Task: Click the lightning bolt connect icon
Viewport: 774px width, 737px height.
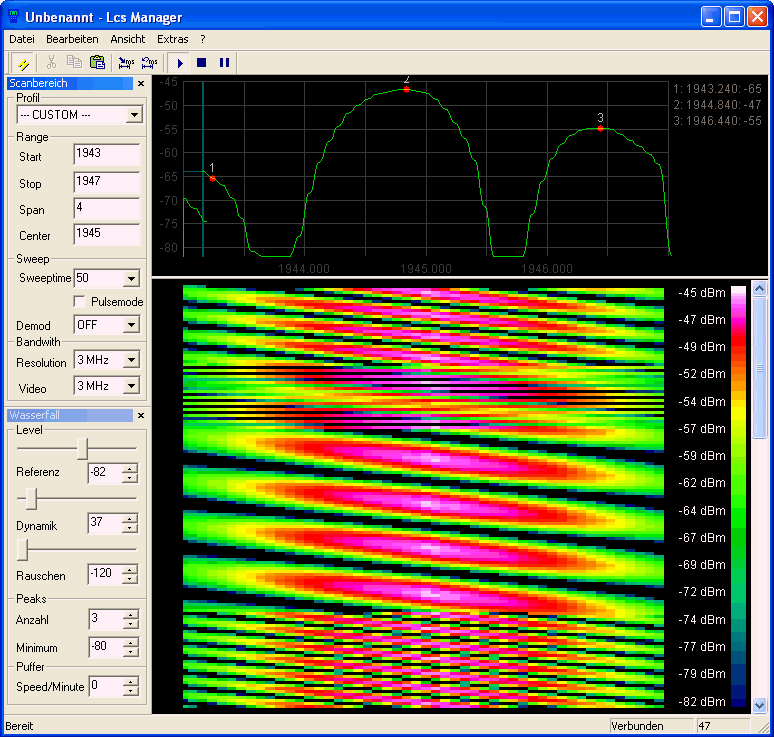Action: click(x=22, y=62)
